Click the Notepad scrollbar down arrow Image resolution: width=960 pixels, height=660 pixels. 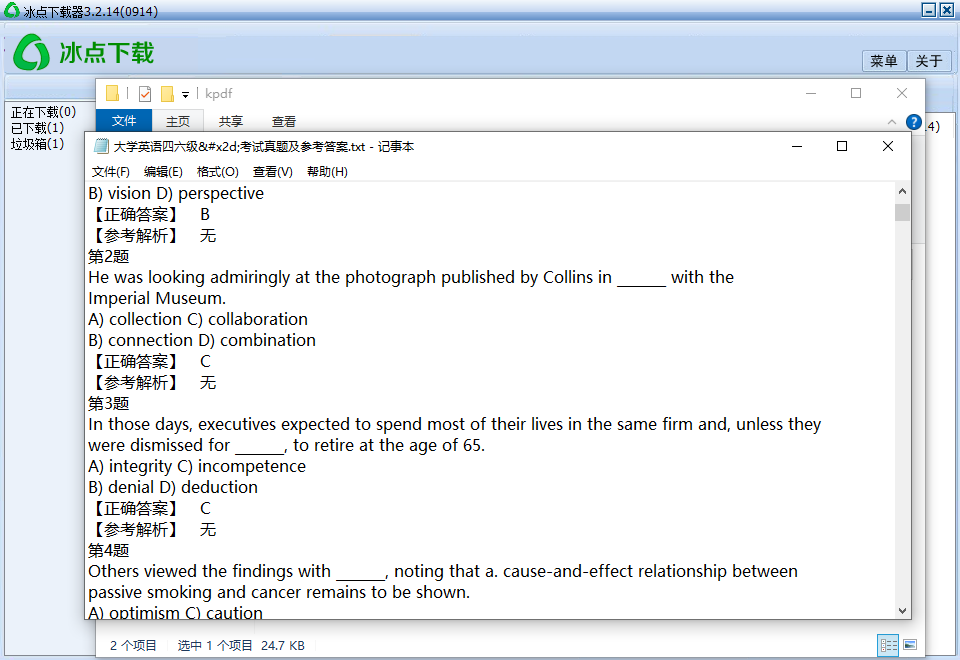tap(902, 610)
